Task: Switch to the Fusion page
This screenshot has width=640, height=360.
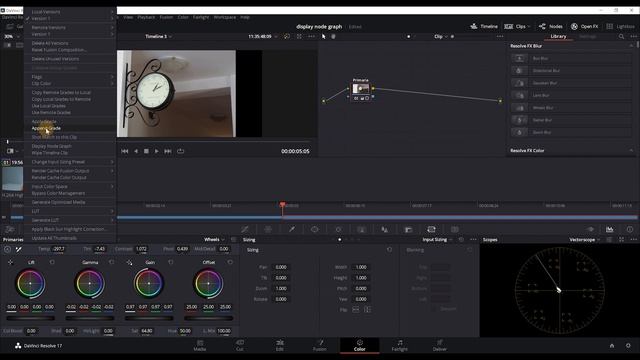Action: 320,345
